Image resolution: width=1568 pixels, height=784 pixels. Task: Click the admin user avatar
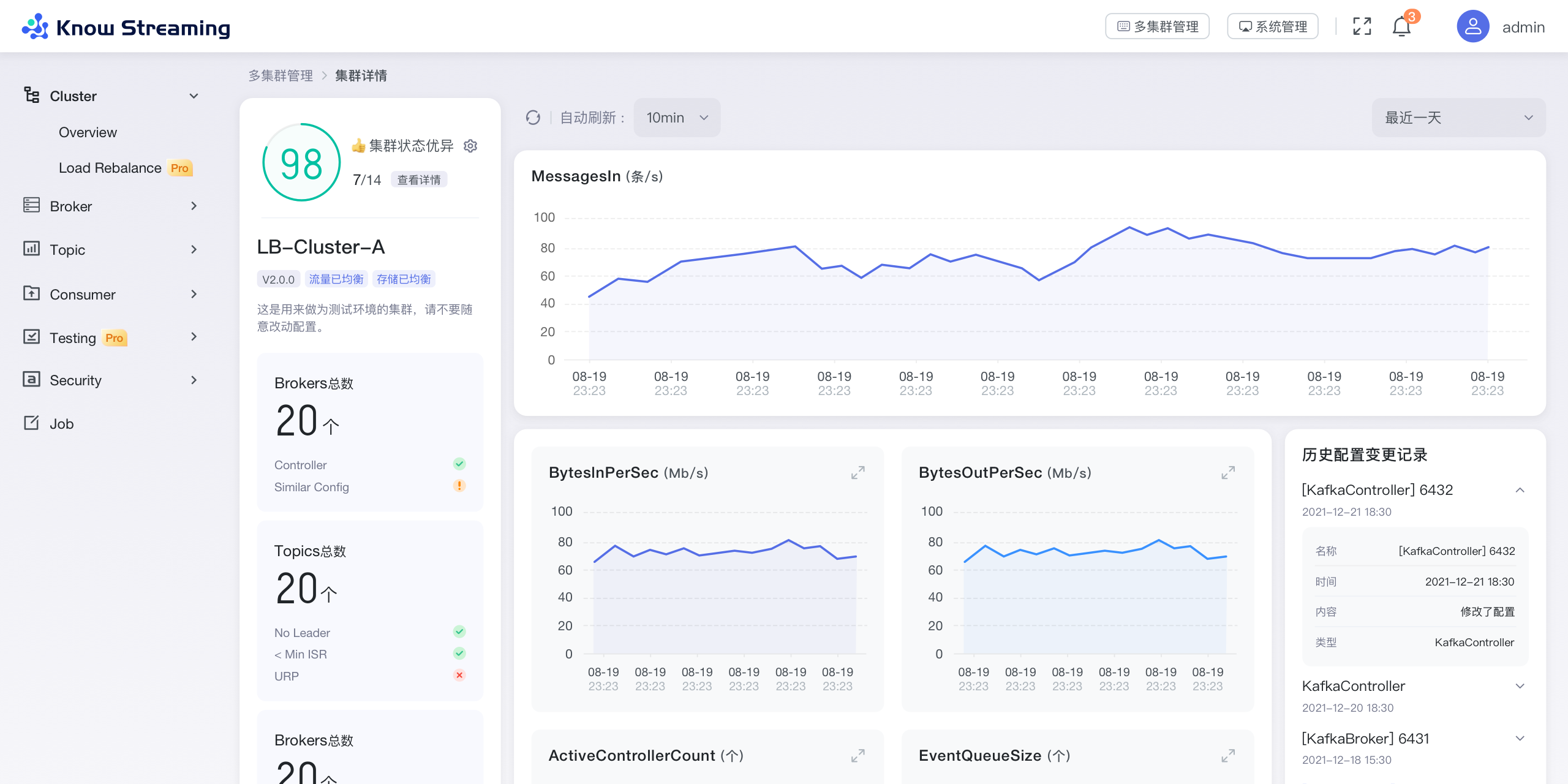[x=1472, y=26]
